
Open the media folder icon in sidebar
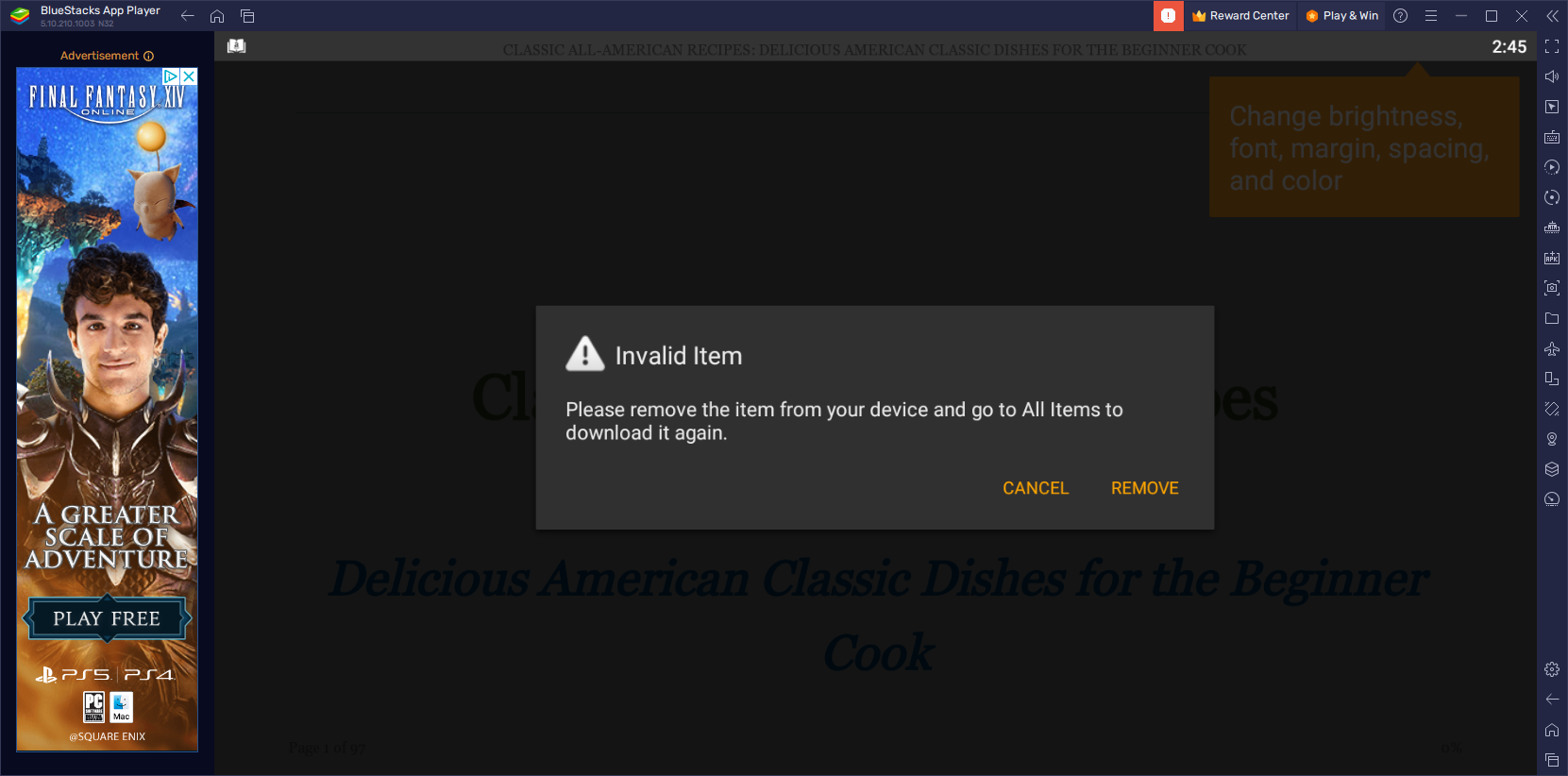(x=1552, y=318)
